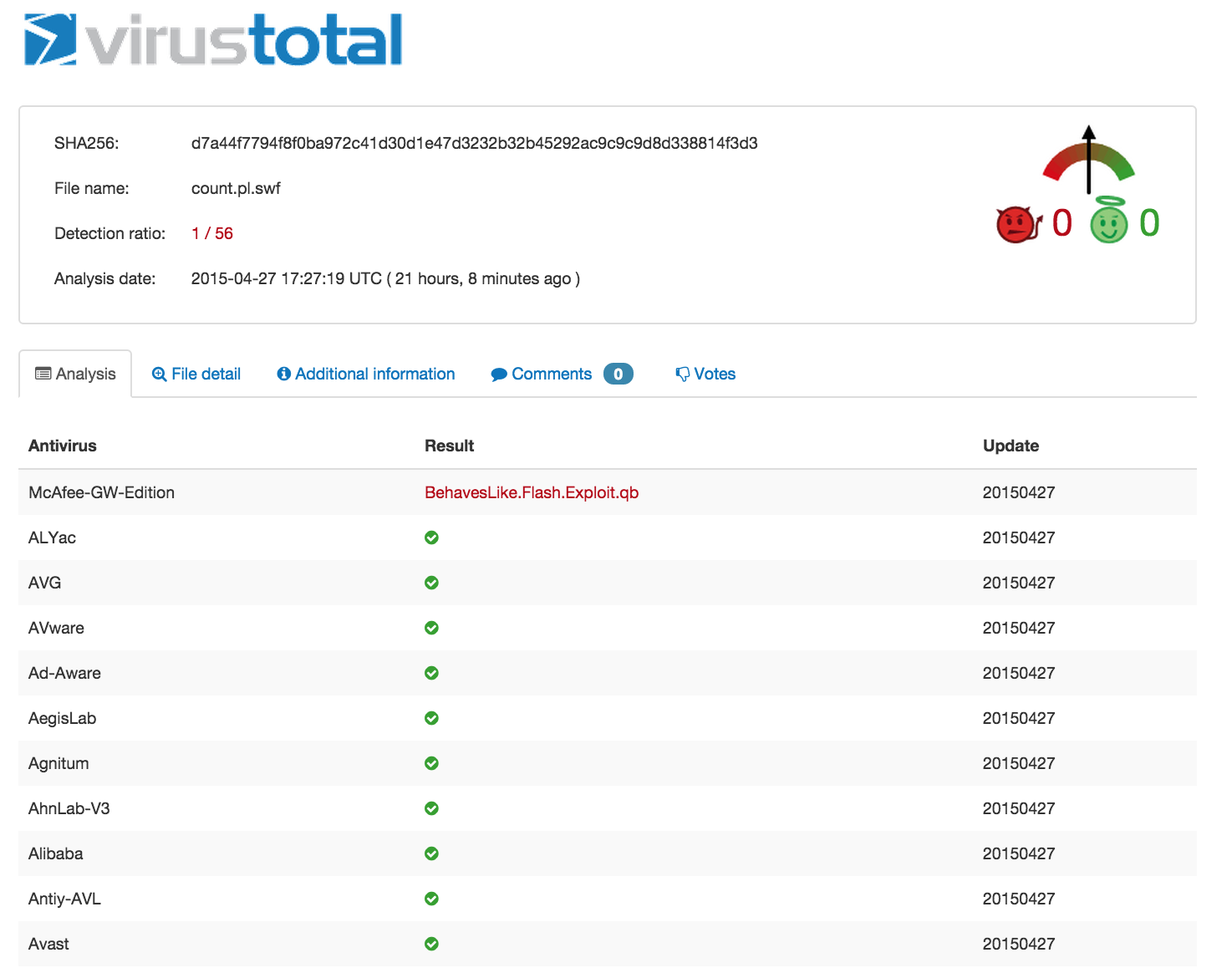Select the SHA256 hash value
This screenshot has height=968, width=1232.
[475, 143]
